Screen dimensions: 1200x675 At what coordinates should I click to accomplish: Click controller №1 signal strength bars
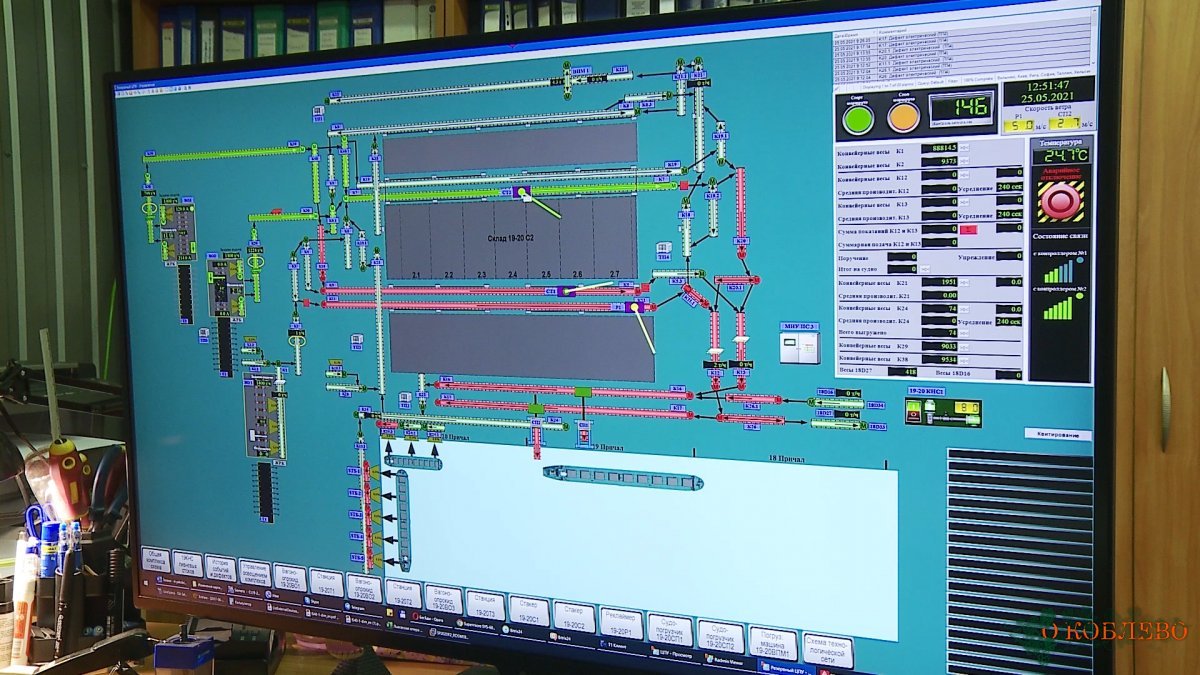click(1059, 272)
